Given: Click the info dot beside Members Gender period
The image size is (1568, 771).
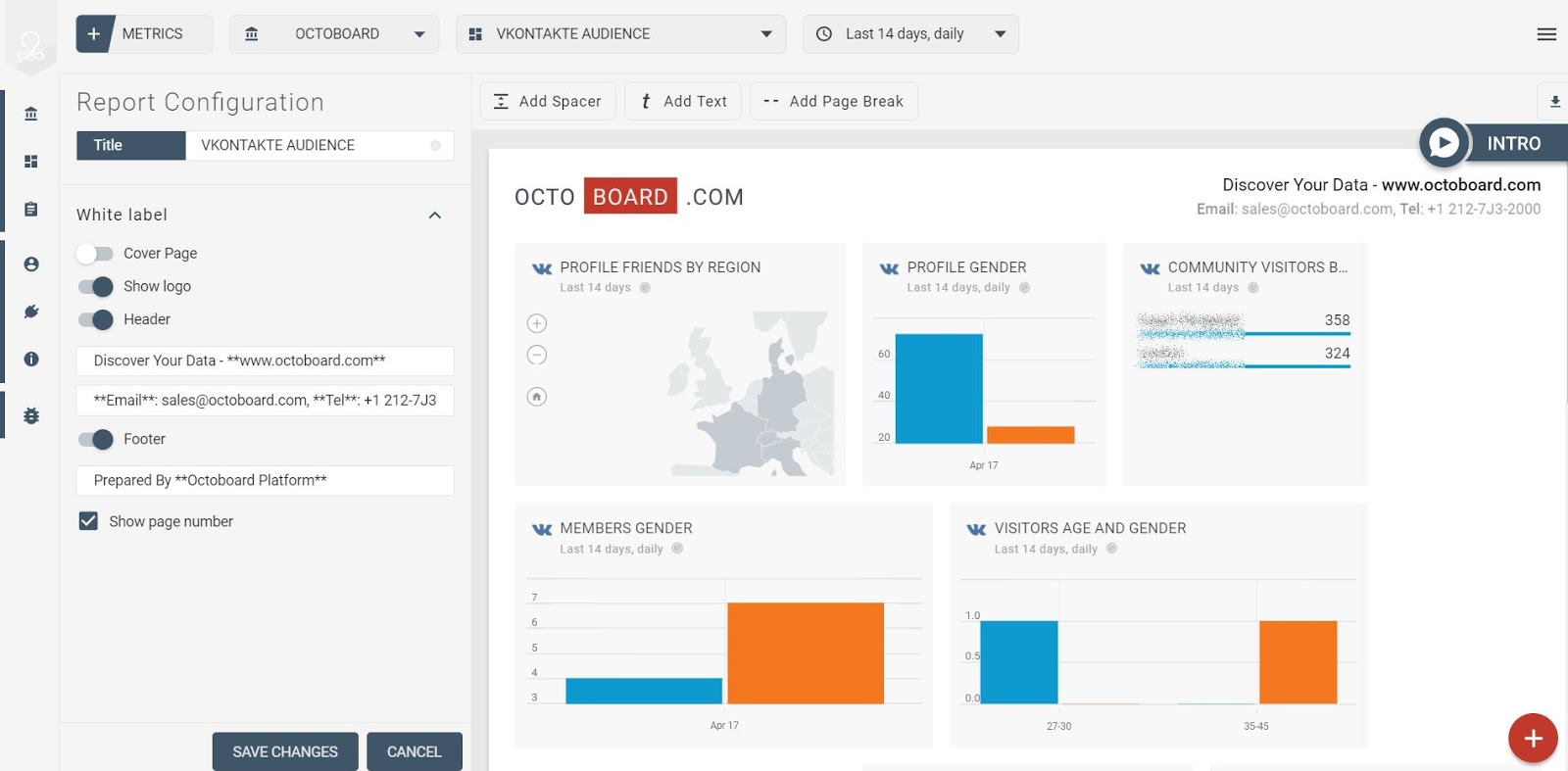Looking at the screenshot, I should (x=677, y=549).
